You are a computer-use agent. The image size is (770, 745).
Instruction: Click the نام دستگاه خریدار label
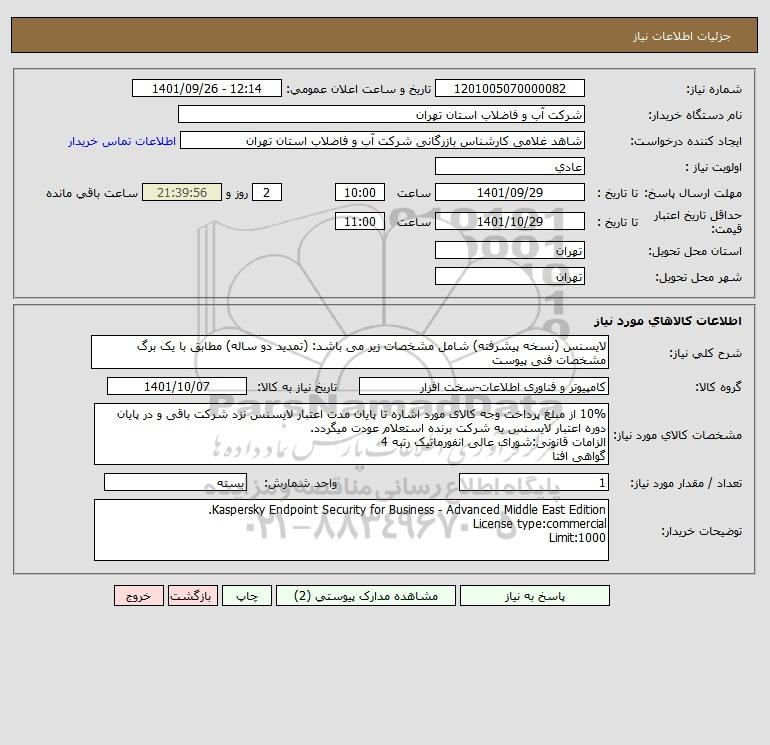(695, 115)
